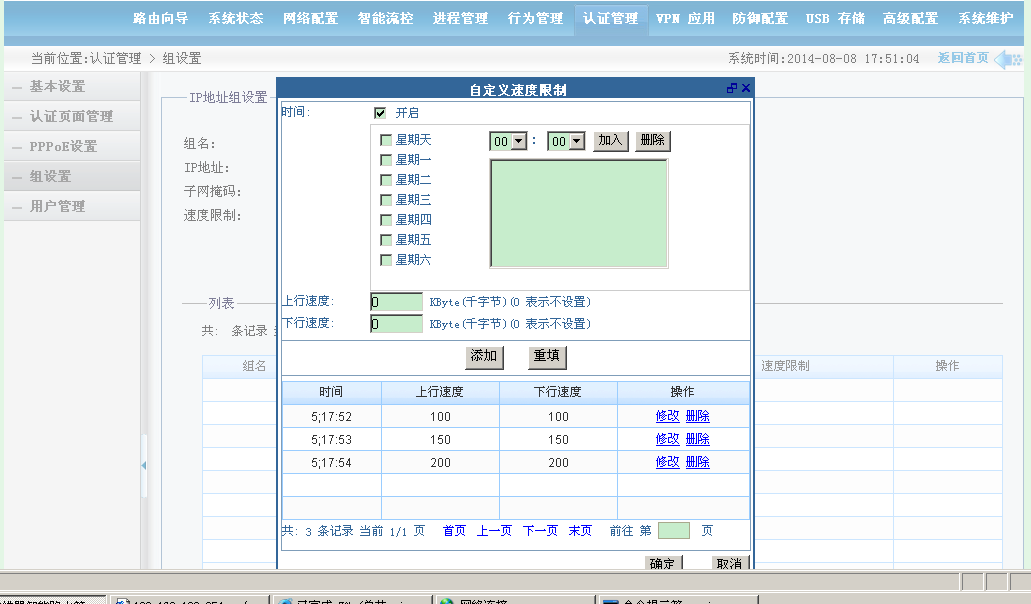This screenshot has height=604, width=1031.
Task: Click 删除 link for the 5;17:54 row
Action: pyautogui.click(x=697, y=462)
